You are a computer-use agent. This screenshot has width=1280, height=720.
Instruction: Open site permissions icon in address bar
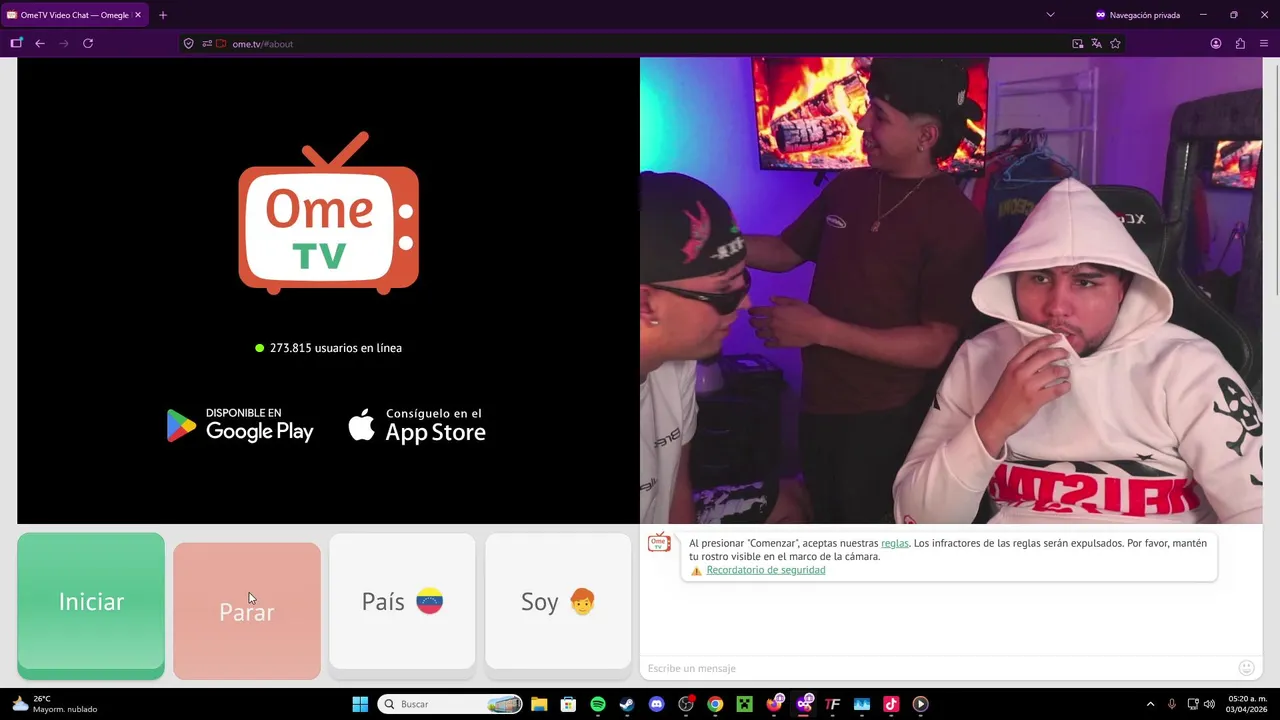pyautogui.click(x=206, y=44)
